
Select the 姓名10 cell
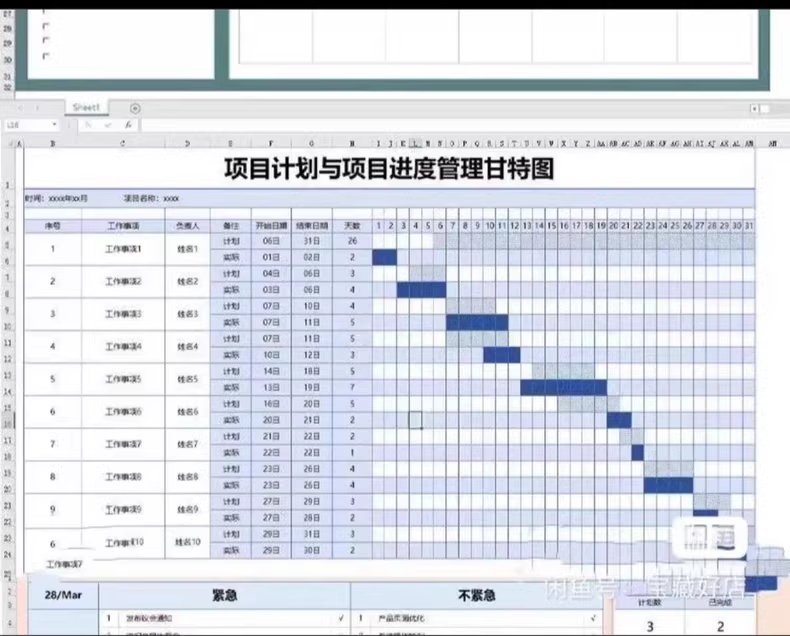(187, 542)
